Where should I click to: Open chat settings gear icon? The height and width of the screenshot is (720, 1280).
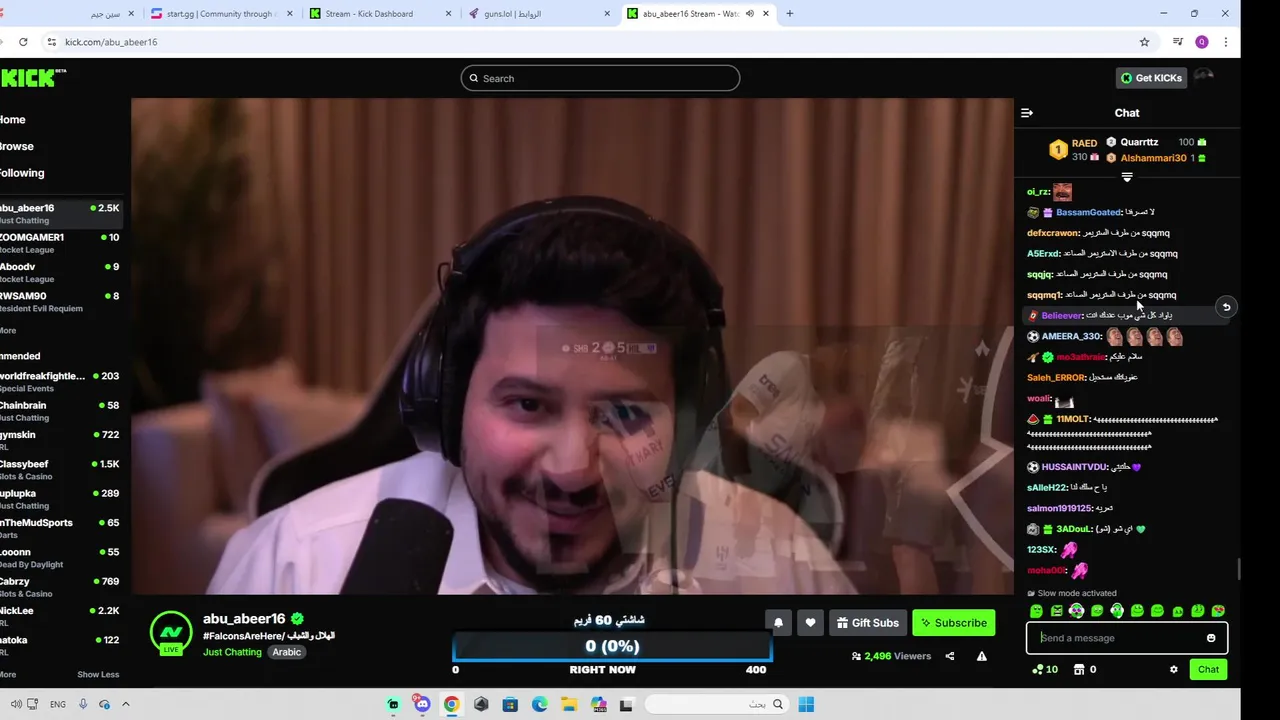(1174, 669)
